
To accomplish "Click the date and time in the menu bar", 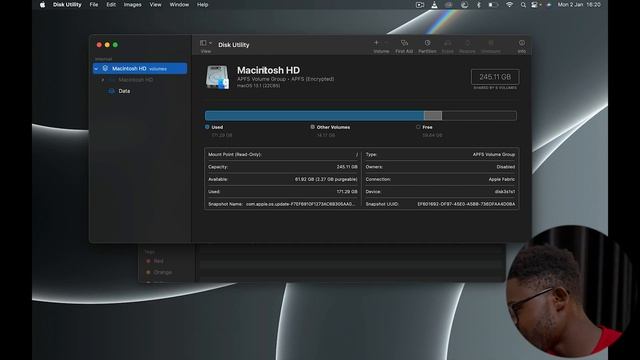I will point(579,5).
